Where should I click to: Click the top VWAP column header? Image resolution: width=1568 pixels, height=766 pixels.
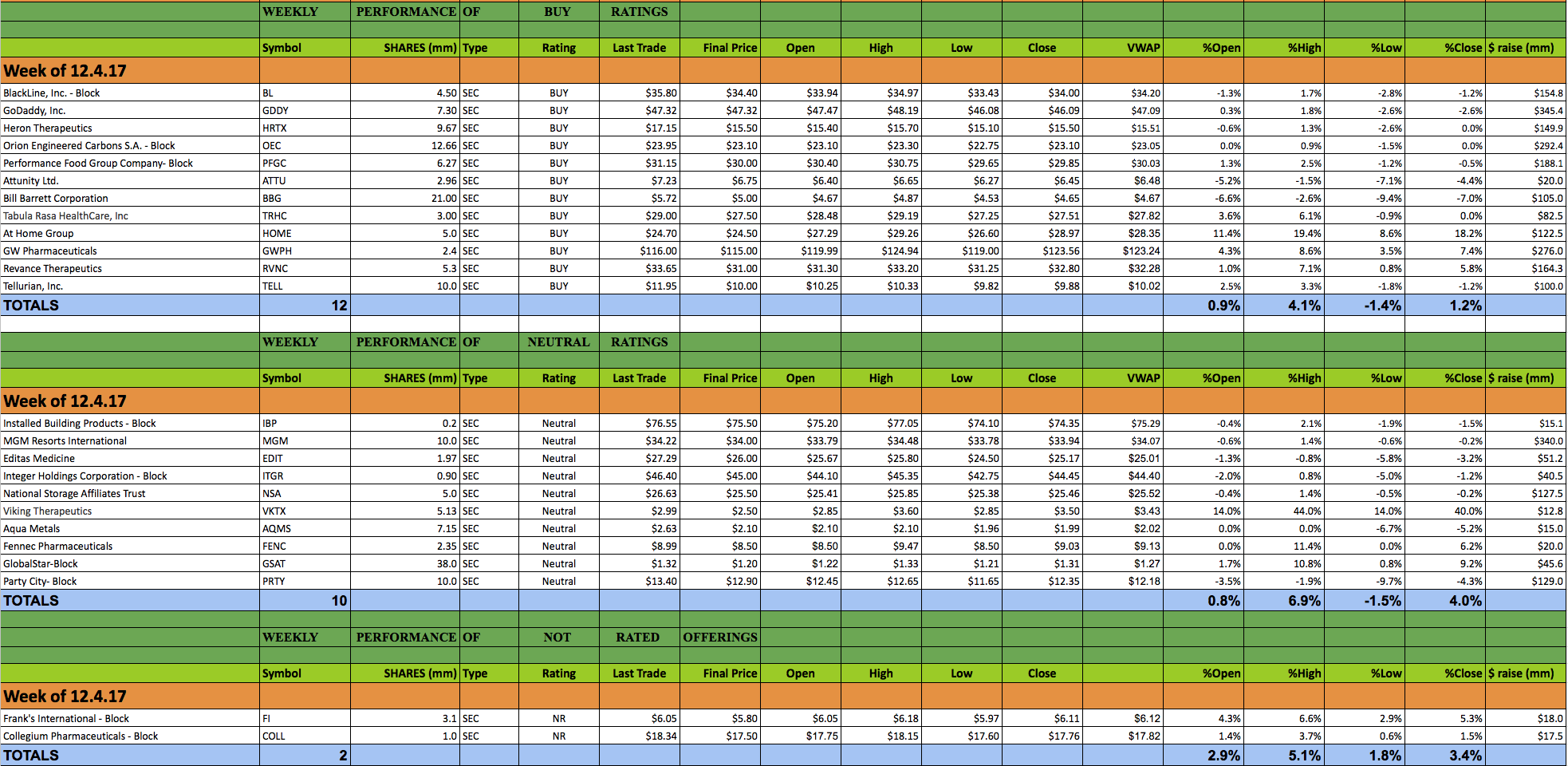1122,48
